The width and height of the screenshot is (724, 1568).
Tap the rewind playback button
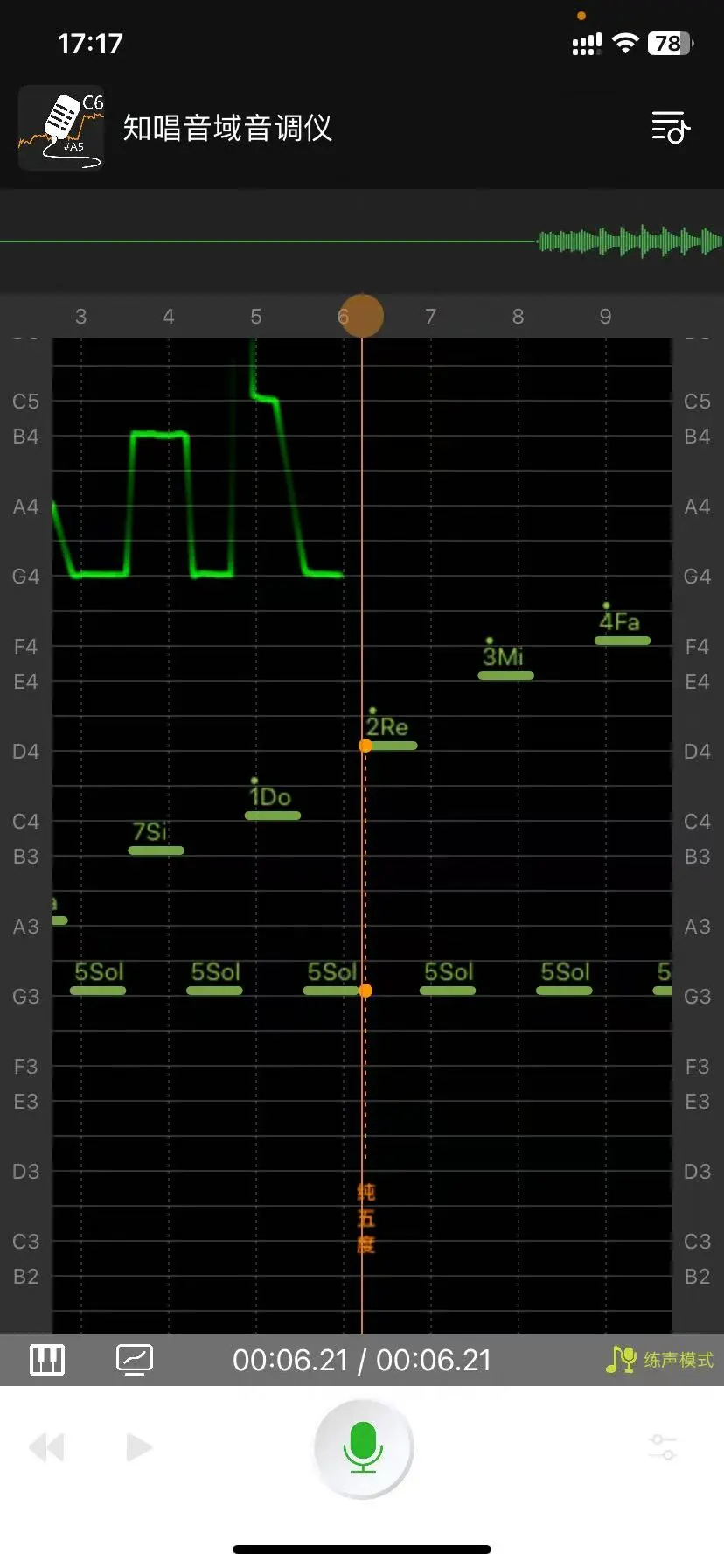47,1447
